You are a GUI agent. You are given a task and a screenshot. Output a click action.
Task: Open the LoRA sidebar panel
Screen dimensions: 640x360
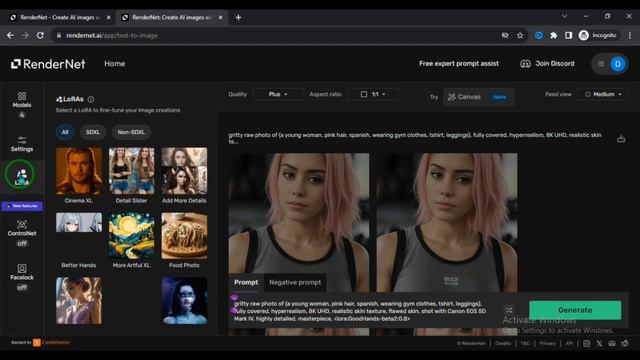21,176
